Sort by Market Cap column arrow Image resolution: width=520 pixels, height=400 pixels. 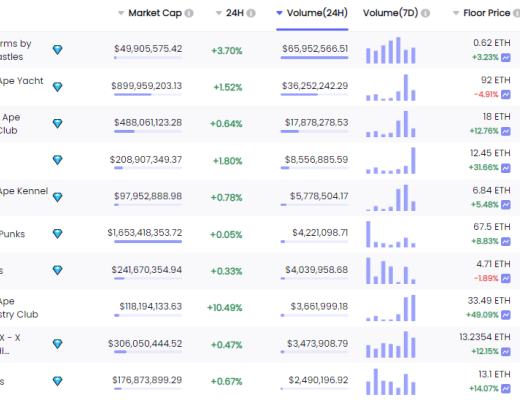tap(121, 13)
